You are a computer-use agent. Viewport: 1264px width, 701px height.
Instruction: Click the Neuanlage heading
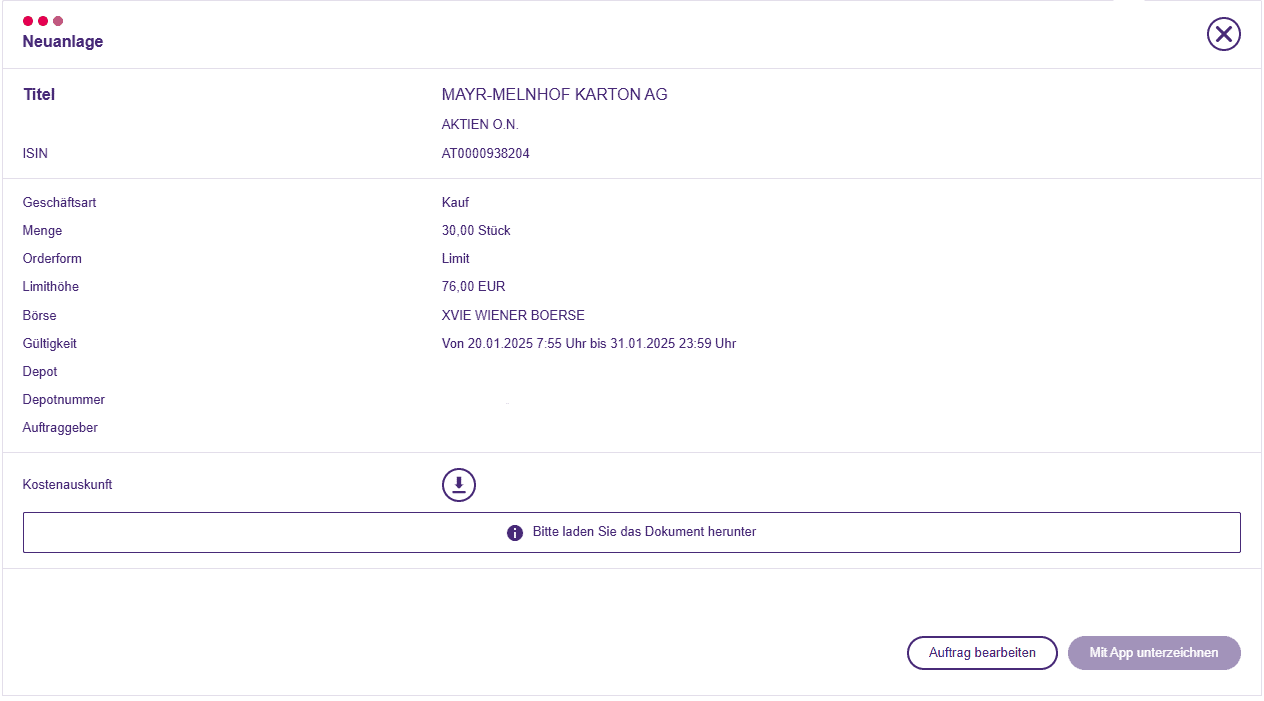pyautogui.click(x=63, y=42)
